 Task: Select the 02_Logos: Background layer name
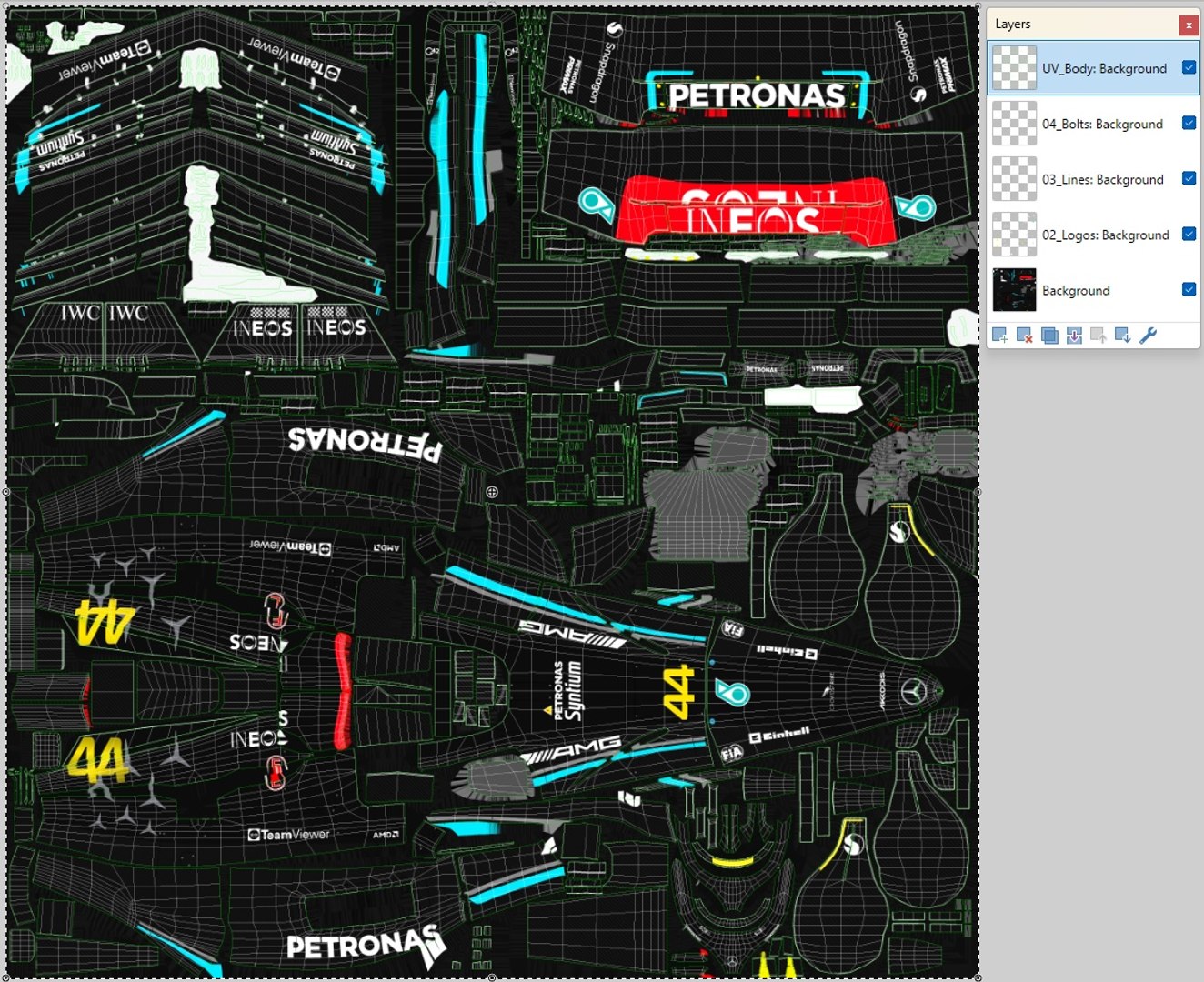1106,235
